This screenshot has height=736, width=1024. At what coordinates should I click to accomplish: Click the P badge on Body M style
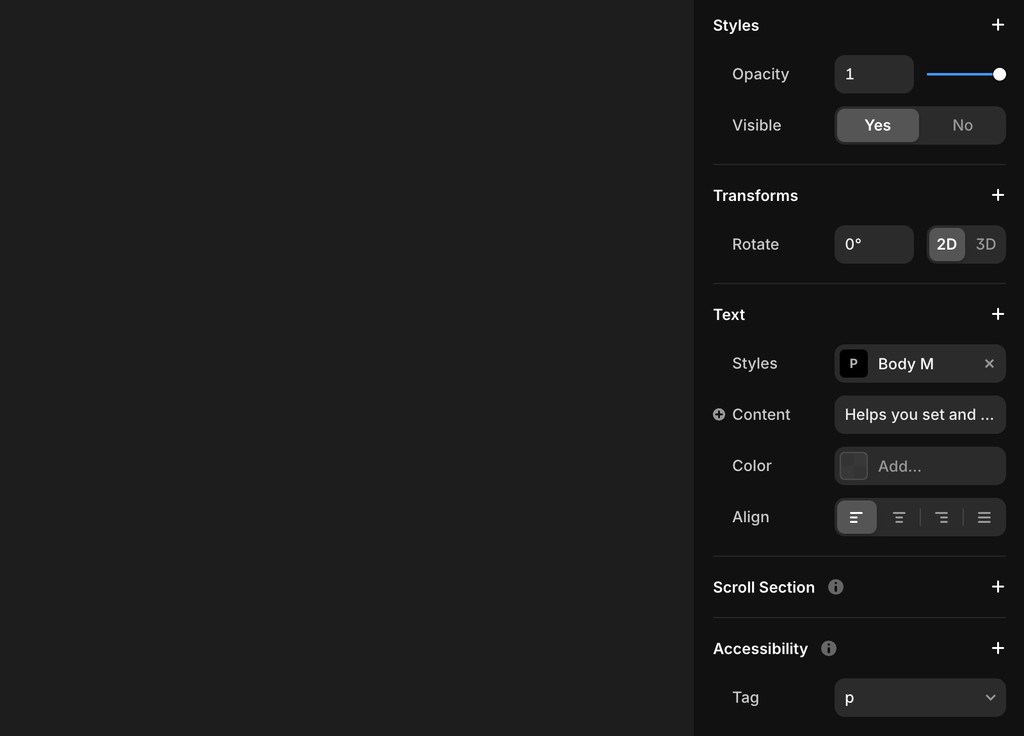point(854,364)
